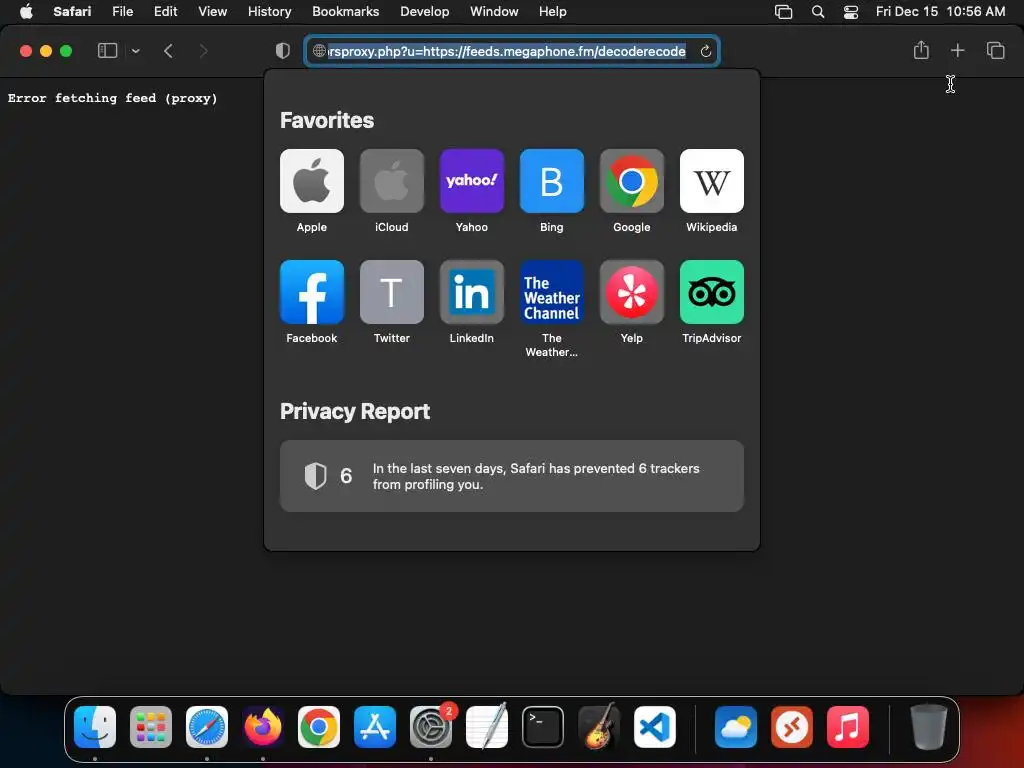Launch Finder from the Dock
The image size is (1024, 768).
[x=95, y=727]
